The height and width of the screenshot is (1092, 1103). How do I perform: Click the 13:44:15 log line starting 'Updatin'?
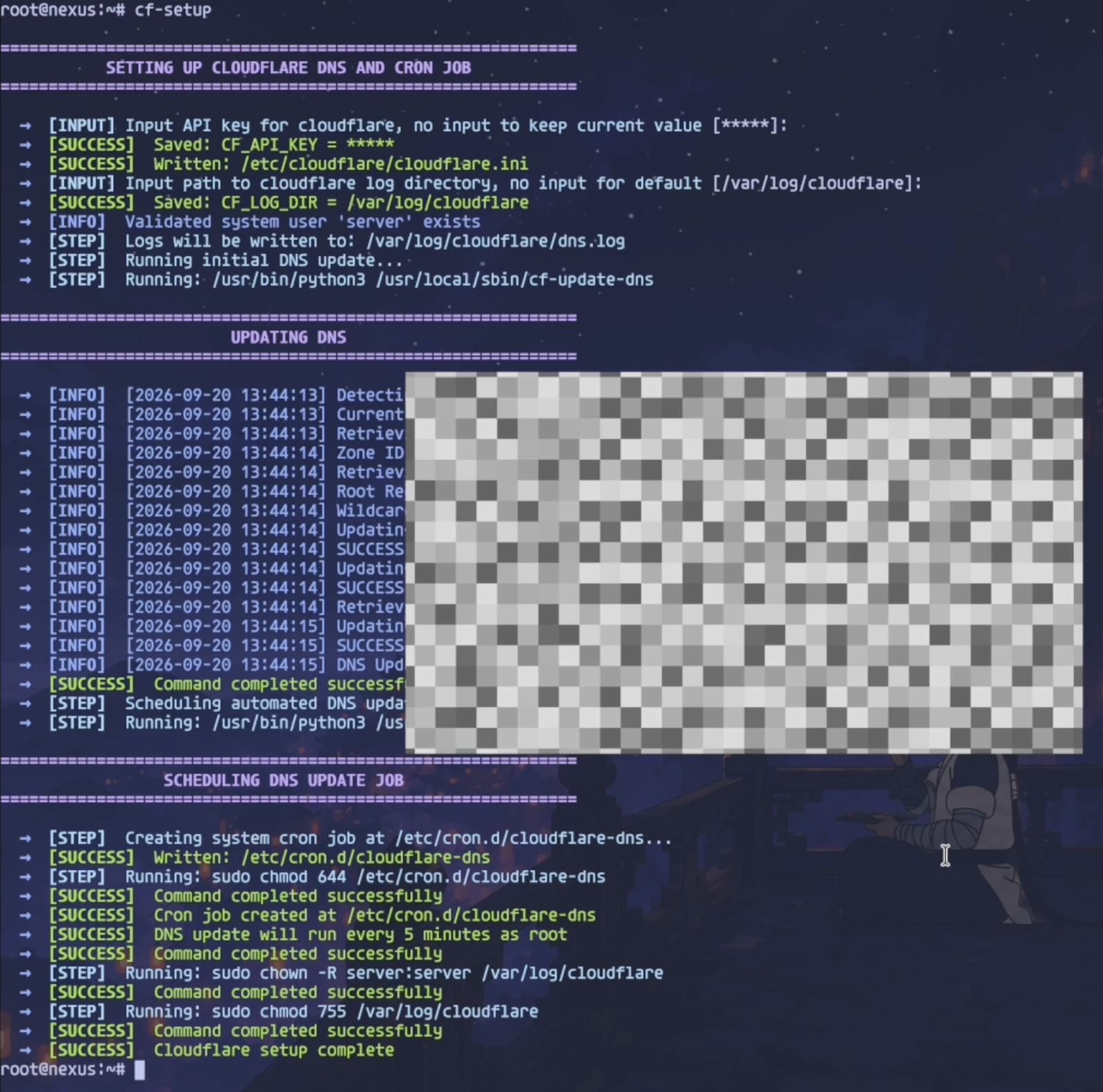pyautogui.click(x=212, y=626)
